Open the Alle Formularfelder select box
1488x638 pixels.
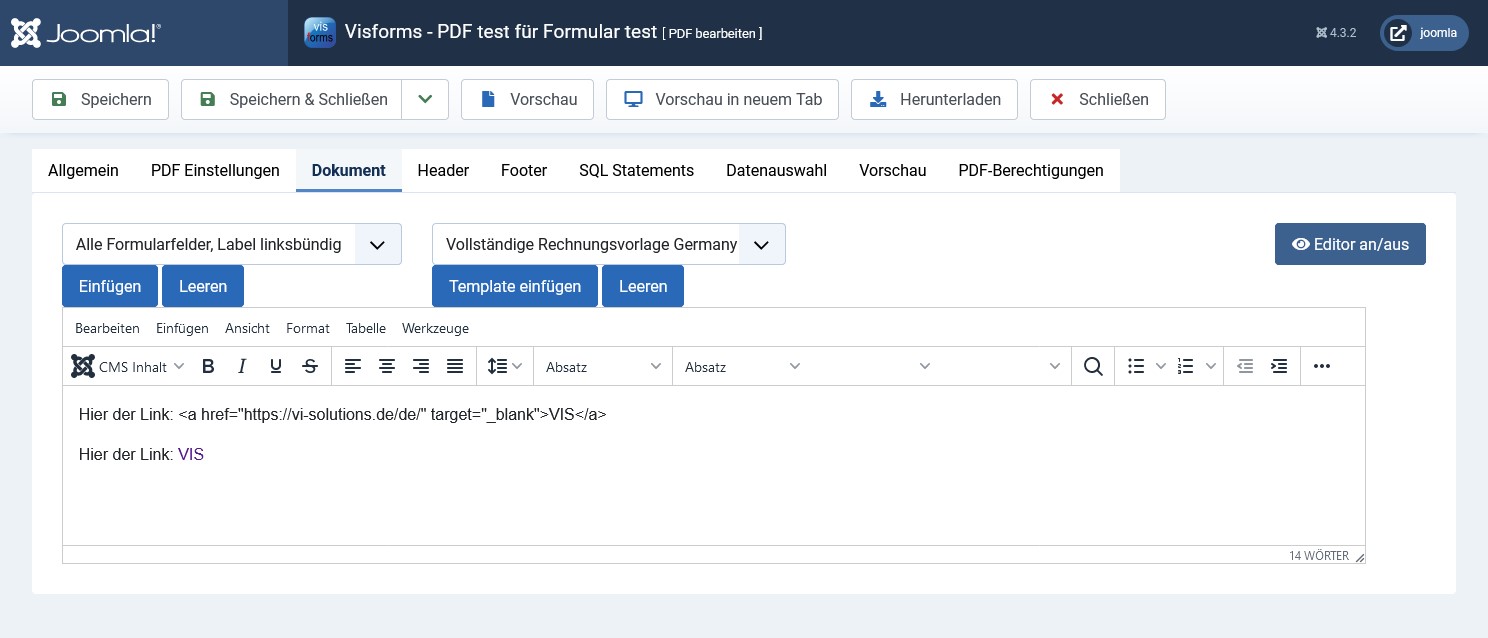(231, 244)
